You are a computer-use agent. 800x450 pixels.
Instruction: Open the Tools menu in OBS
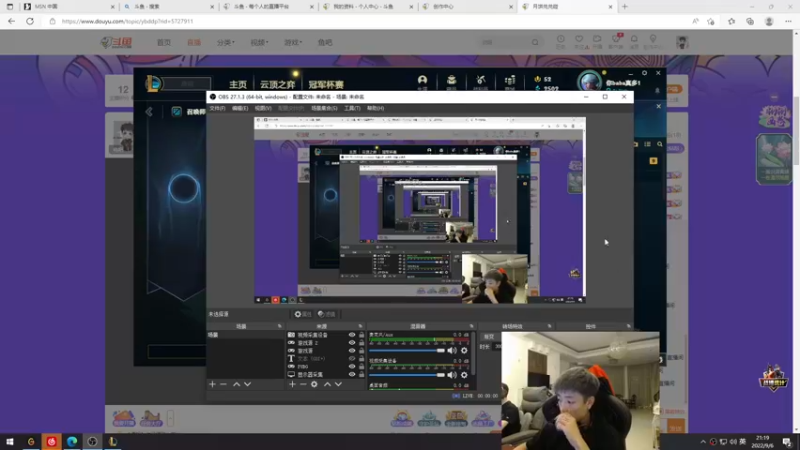[352, 108]
